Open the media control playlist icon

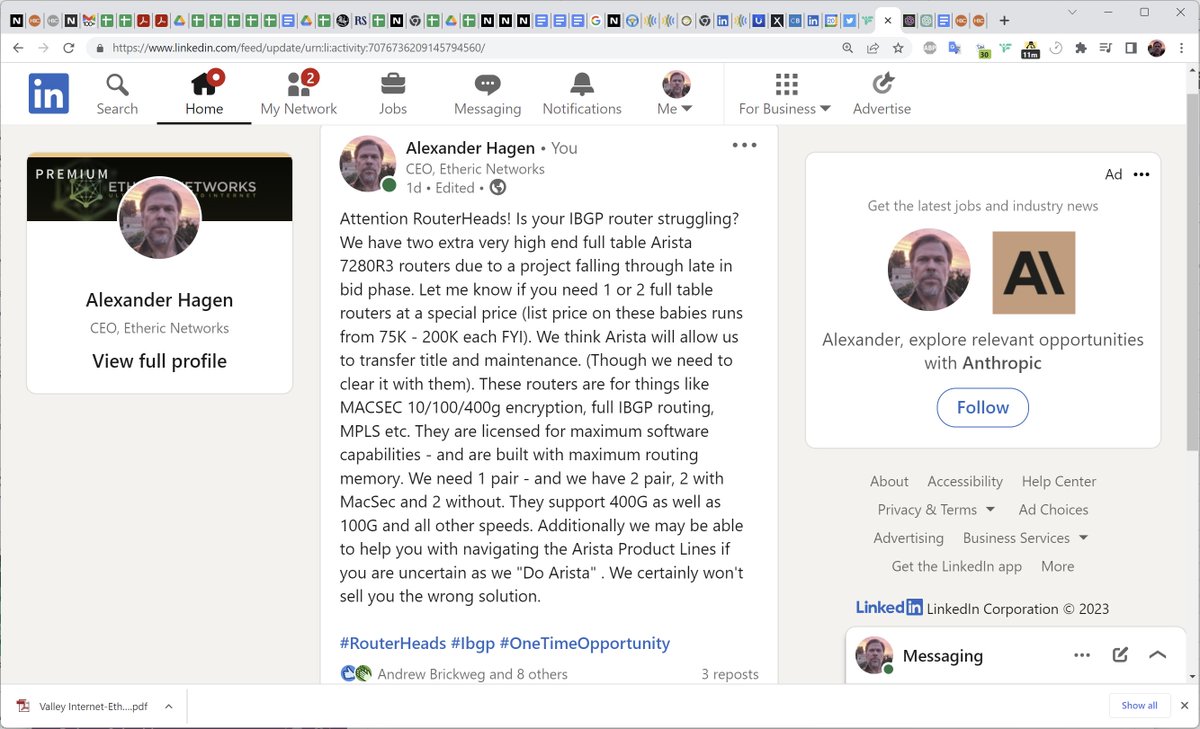pyautogui.click(x=1106, y=47)
